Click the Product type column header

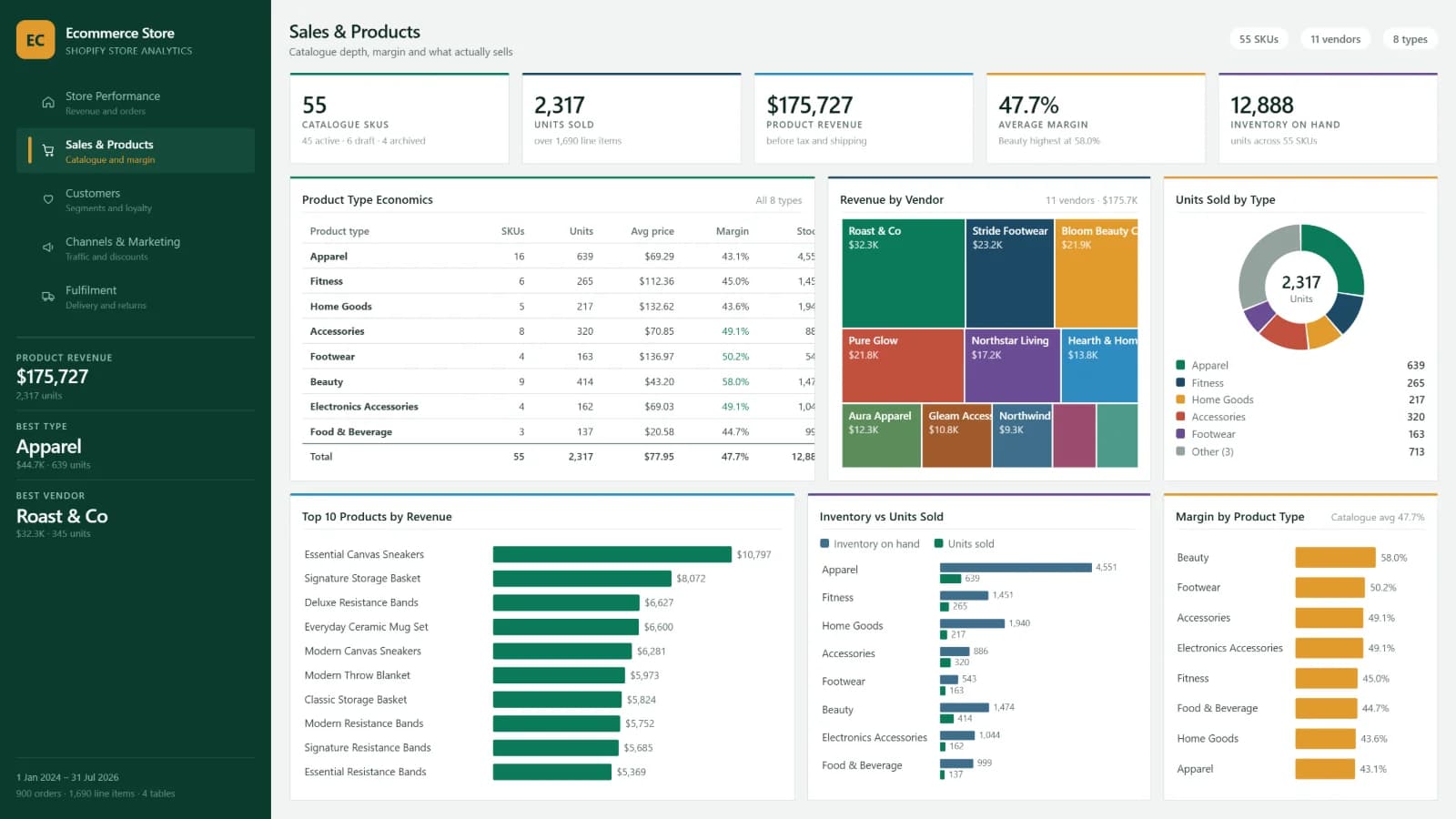point(339,231)
